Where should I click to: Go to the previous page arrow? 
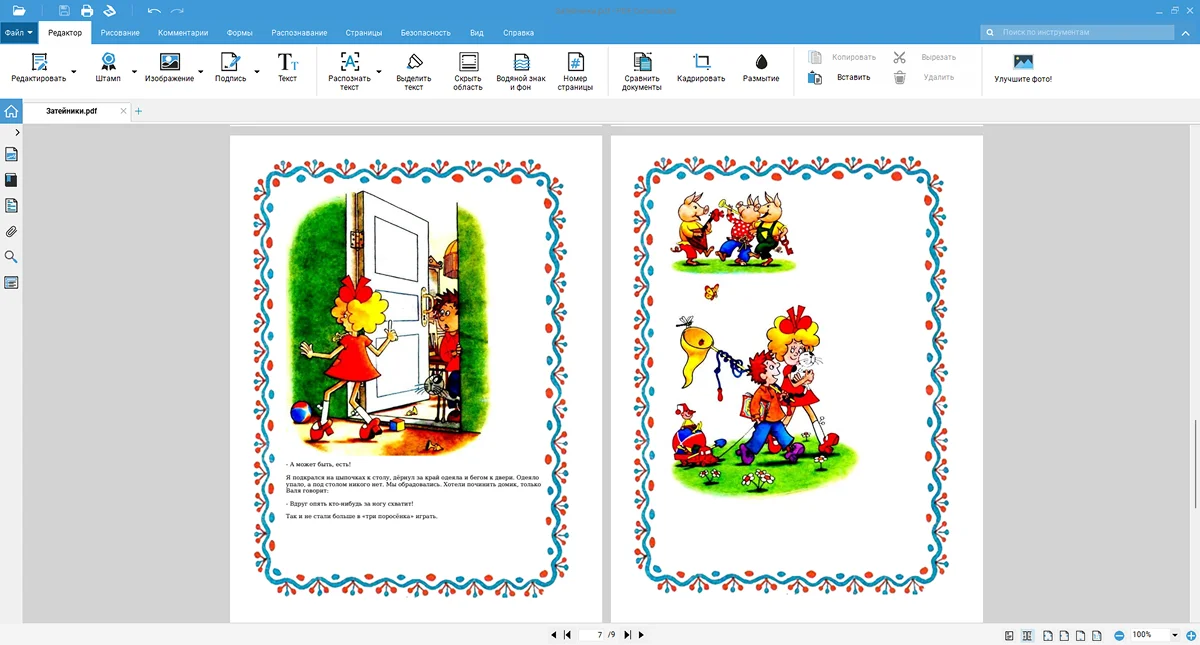[554, 635]
